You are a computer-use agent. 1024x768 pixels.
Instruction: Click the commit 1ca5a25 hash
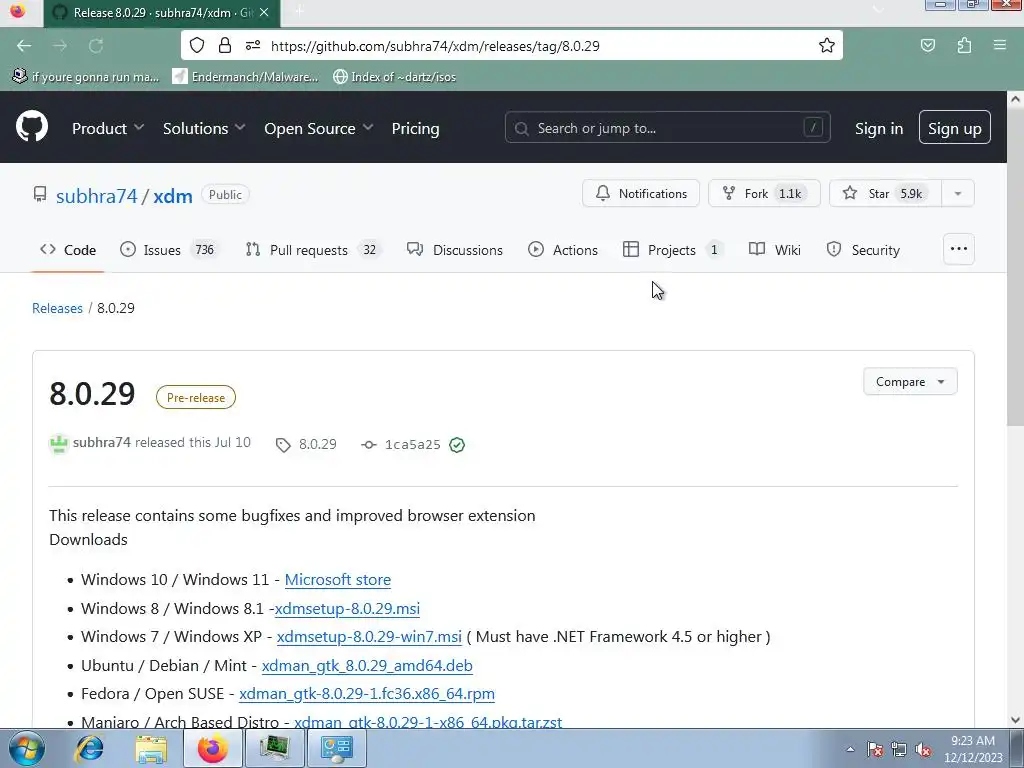click(413, 445)
